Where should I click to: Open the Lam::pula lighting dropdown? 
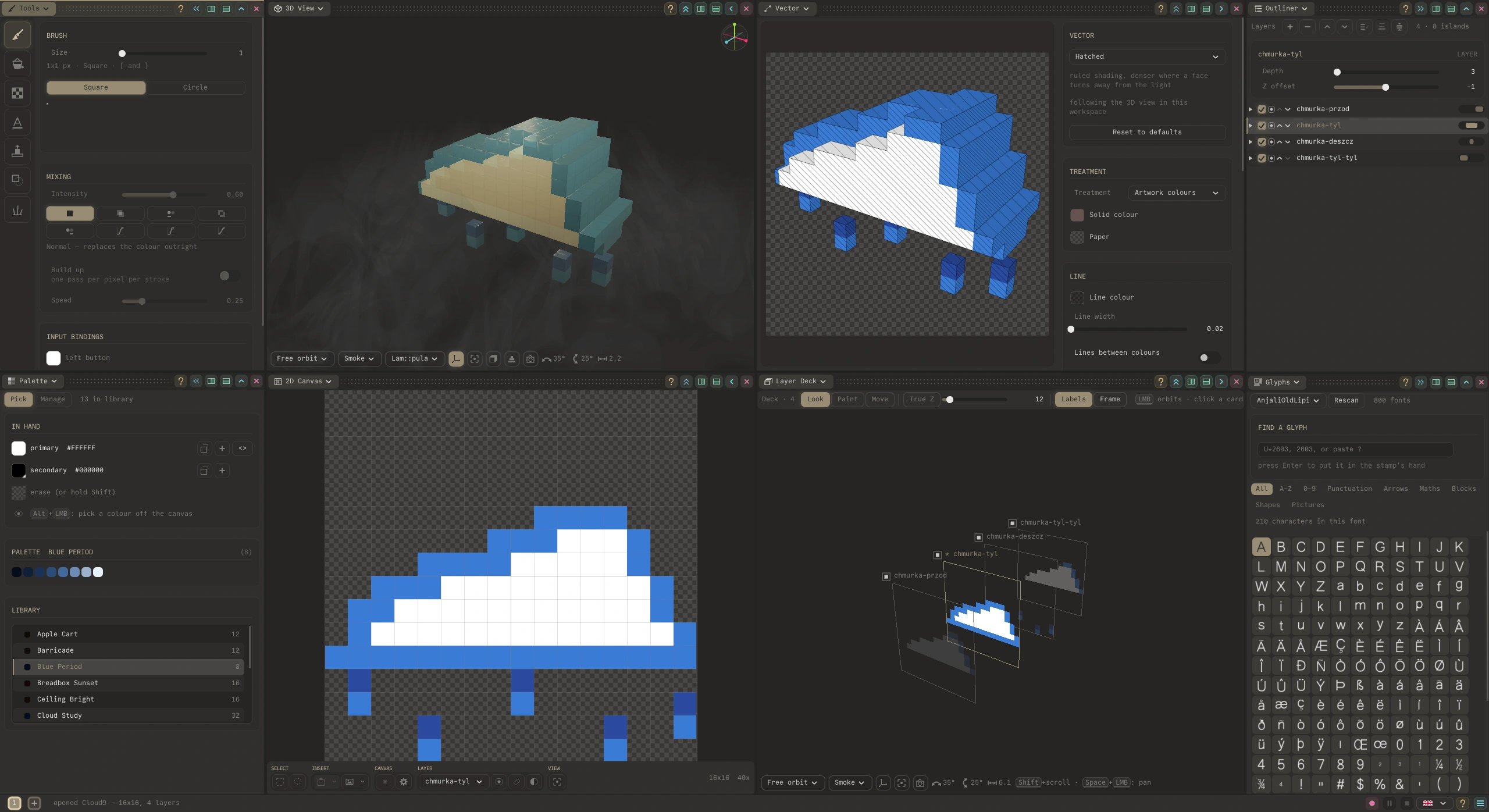pyautogui.click(x=414, y=359)
